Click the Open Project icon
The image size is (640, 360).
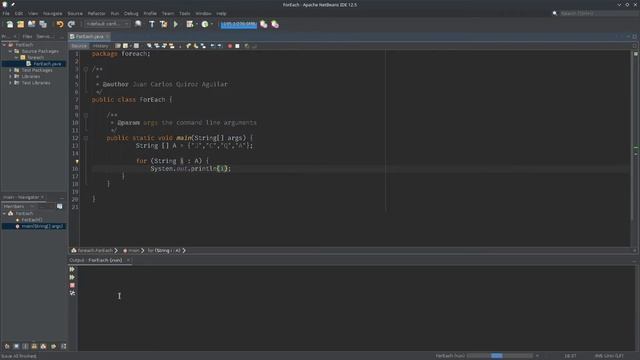31,24
